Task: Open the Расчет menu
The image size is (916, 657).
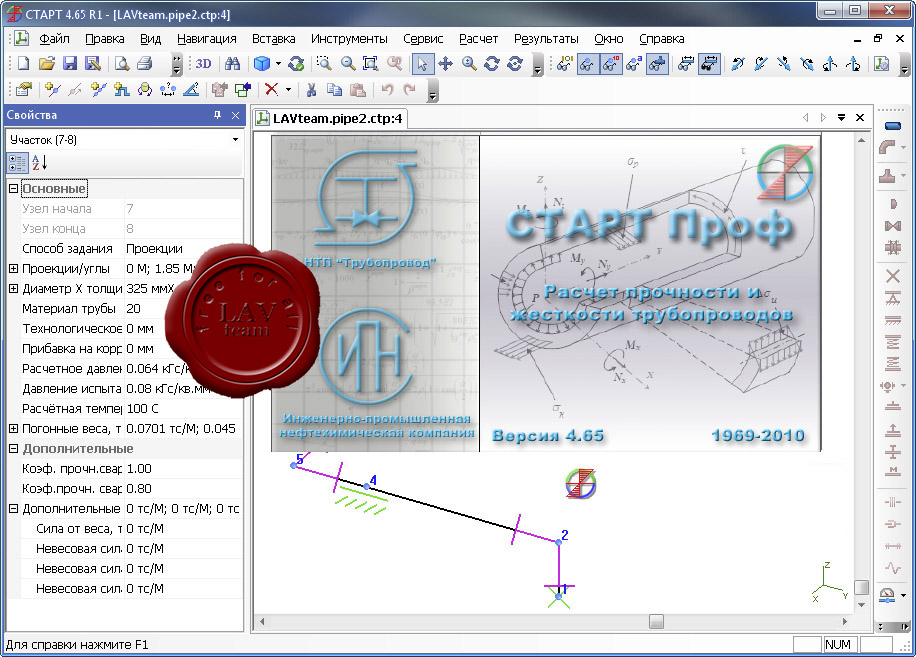Action: click(x=478, y=39)
